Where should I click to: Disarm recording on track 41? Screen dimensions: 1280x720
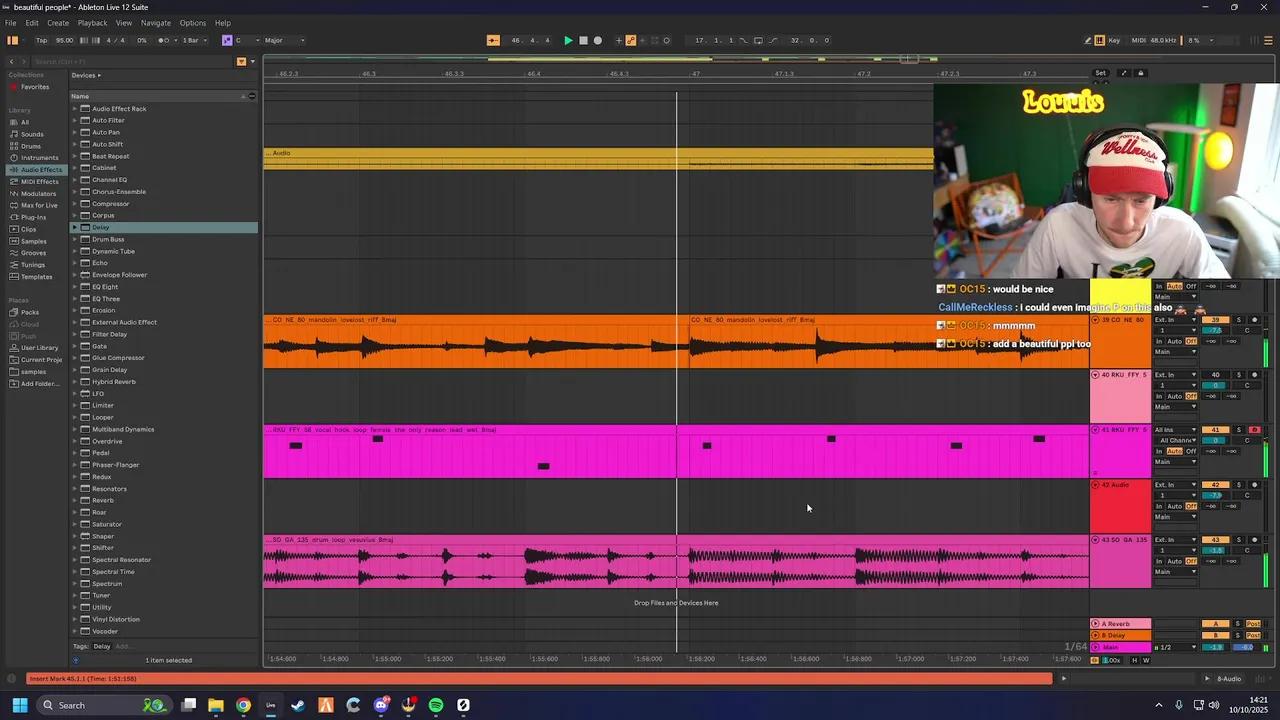(x=1254, y=430)
